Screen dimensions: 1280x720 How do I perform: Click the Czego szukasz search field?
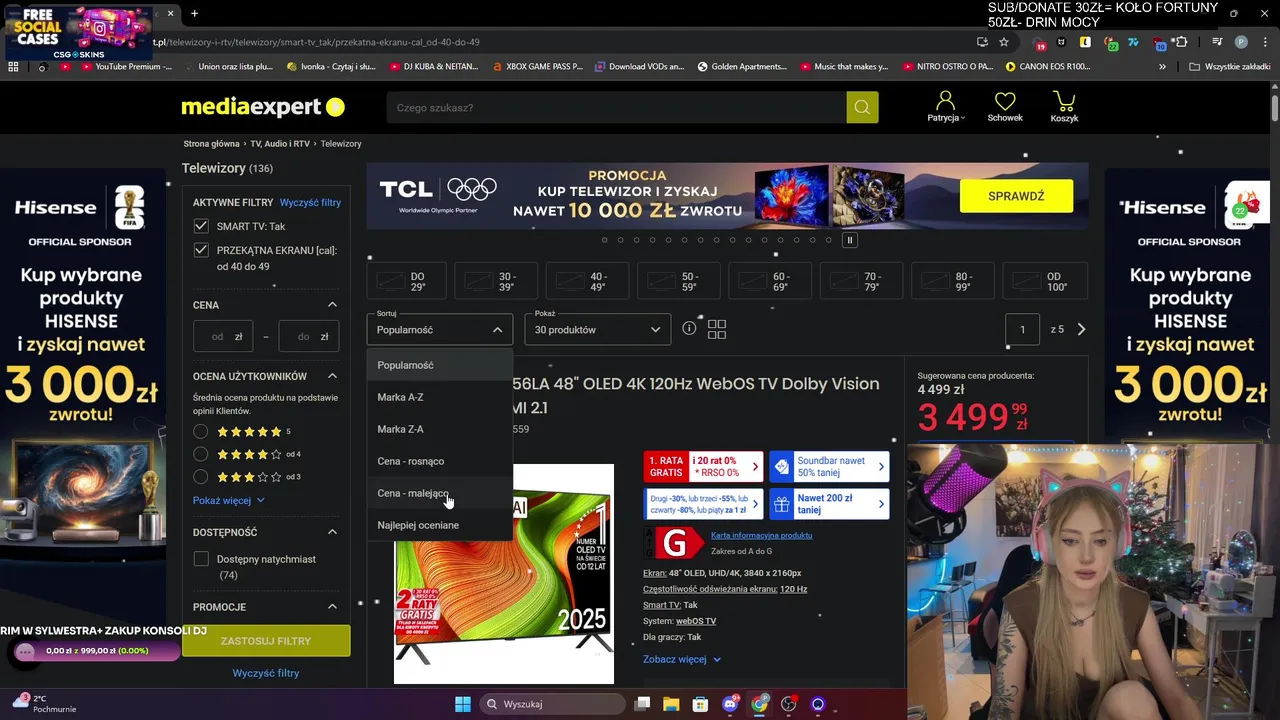click(x=616, y=107)
